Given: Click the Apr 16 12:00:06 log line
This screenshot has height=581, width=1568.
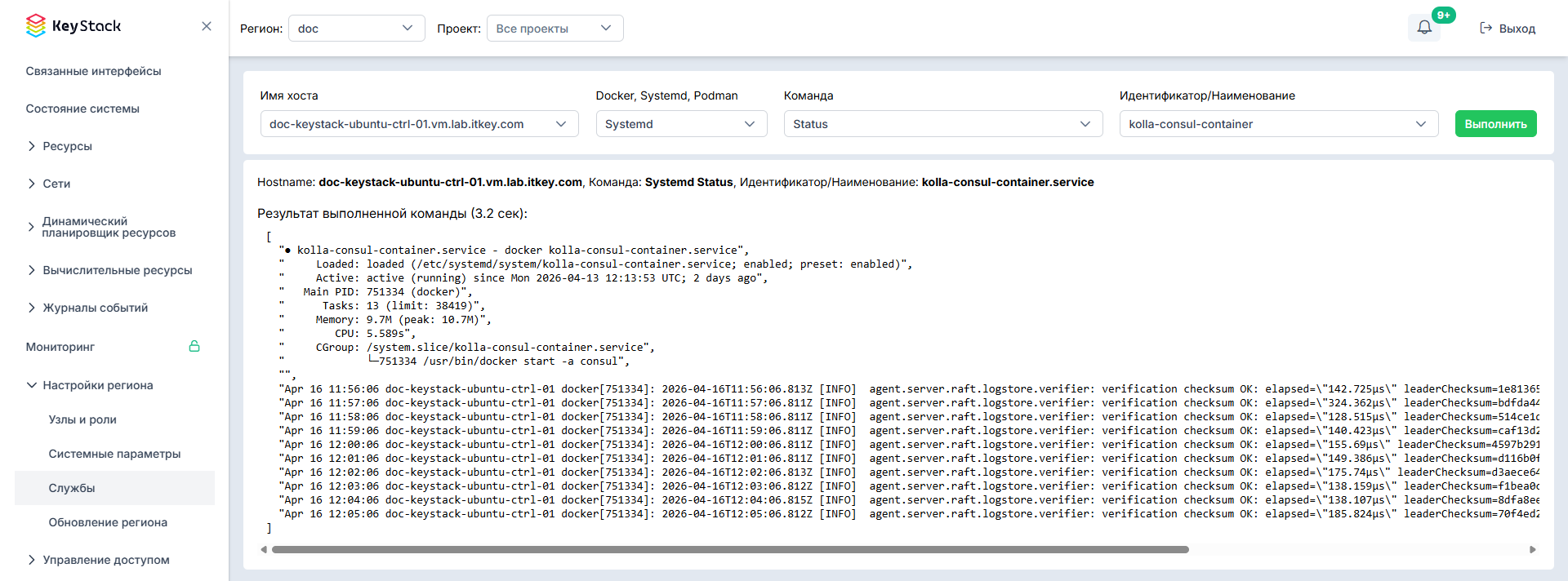Looking at the screenshot, I should 909,445.
